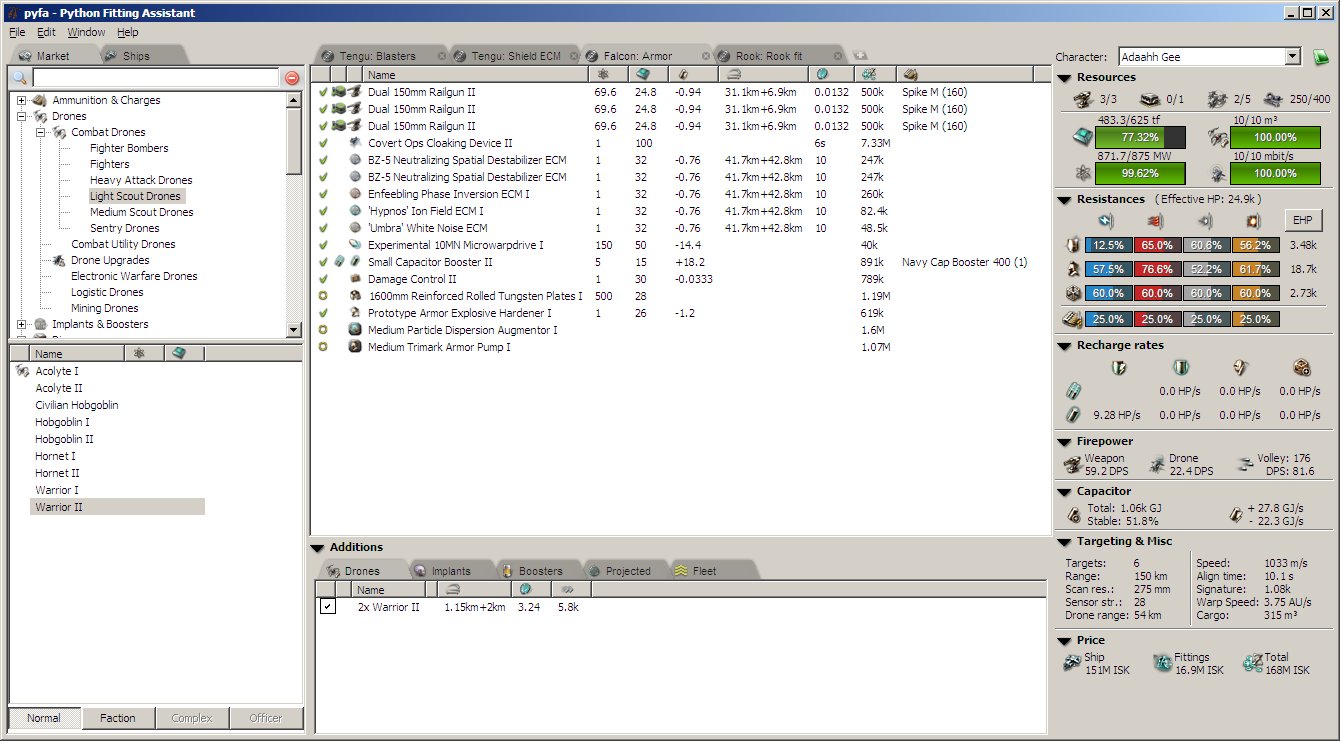The height and width of the screenshot is (741, 1340).
Task: Click the Drone DPS icon in Firepower
Action: pyautogui.click(x=1158, y=464)
